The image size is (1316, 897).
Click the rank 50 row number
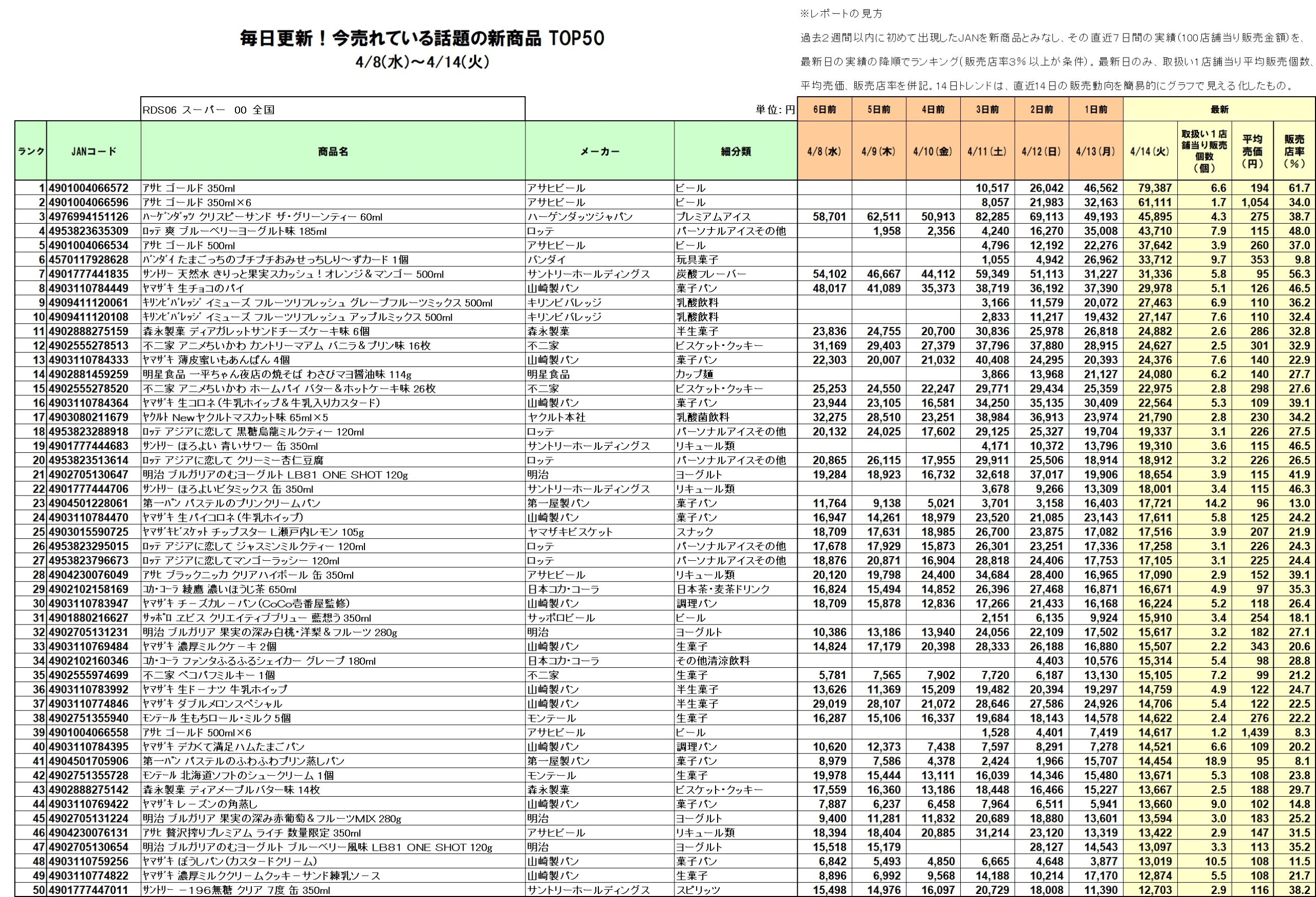39,890
